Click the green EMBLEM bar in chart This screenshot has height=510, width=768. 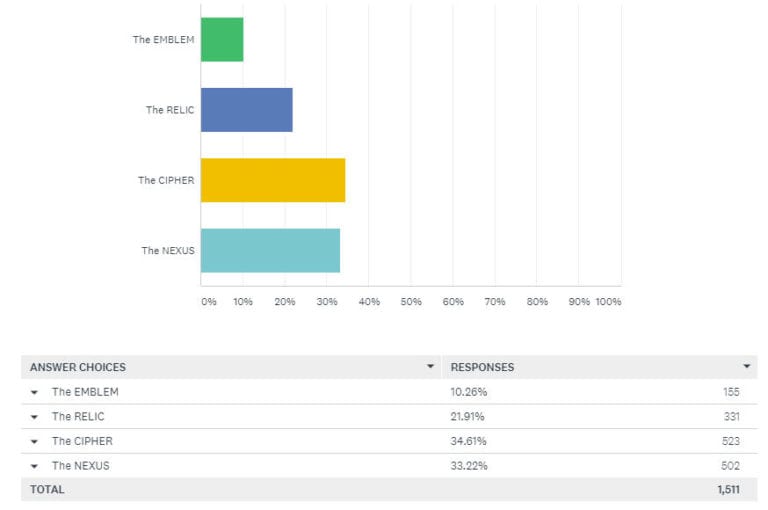[222, 40]
